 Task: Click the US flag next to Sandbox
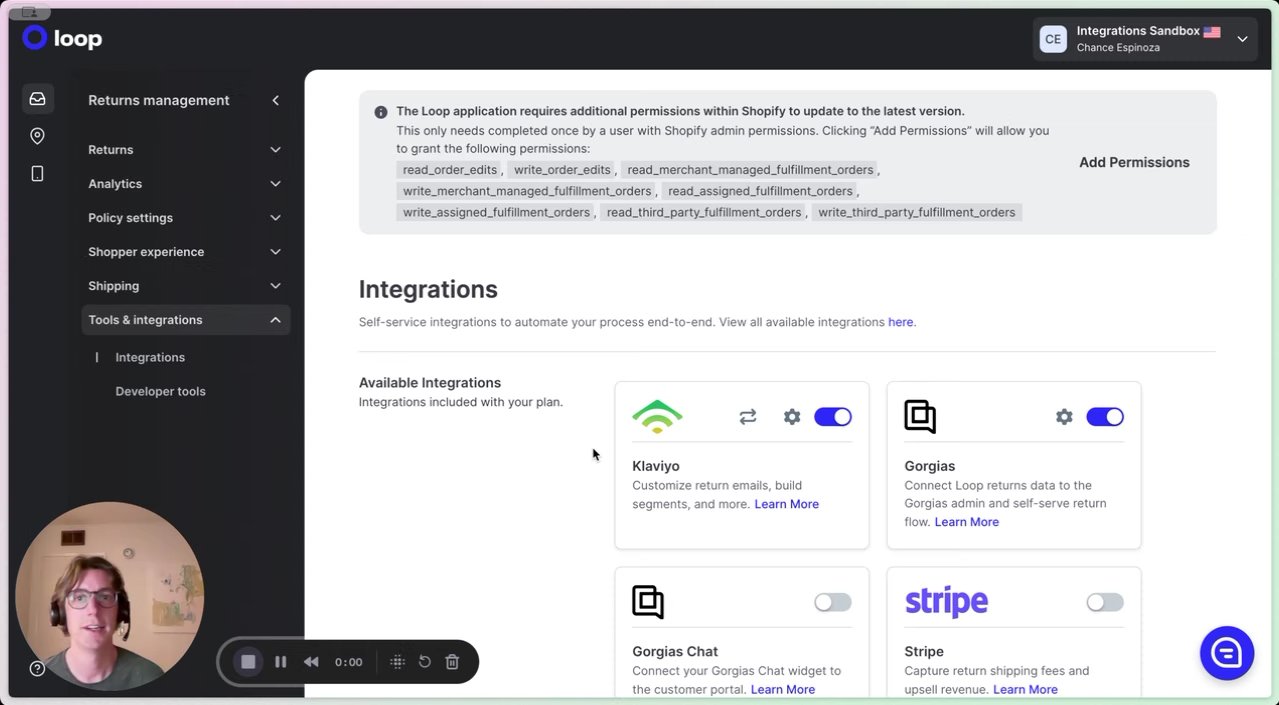(x=1212, y=31)
